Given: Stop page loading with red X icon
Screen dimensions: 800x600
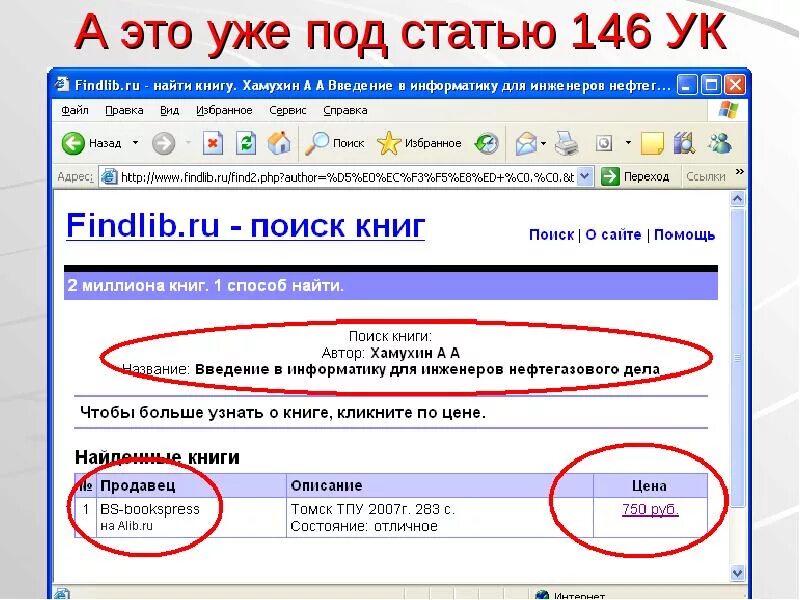Looking at the screenshot, I should click(x=213, y=143).
